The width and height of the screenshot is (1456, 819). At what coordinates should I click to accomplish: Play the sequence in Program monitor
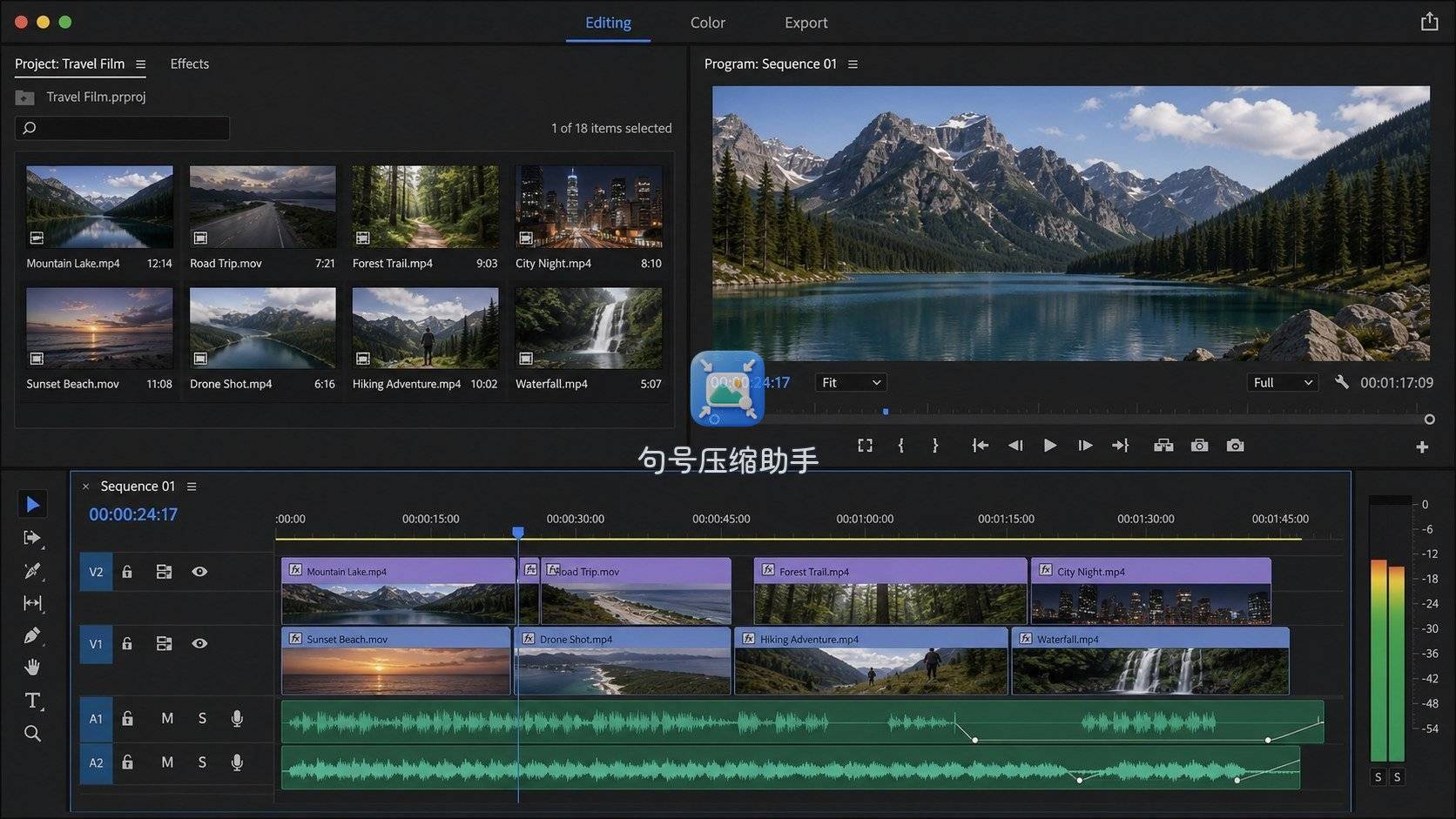pyautogui.click(x=1050, y=446)
